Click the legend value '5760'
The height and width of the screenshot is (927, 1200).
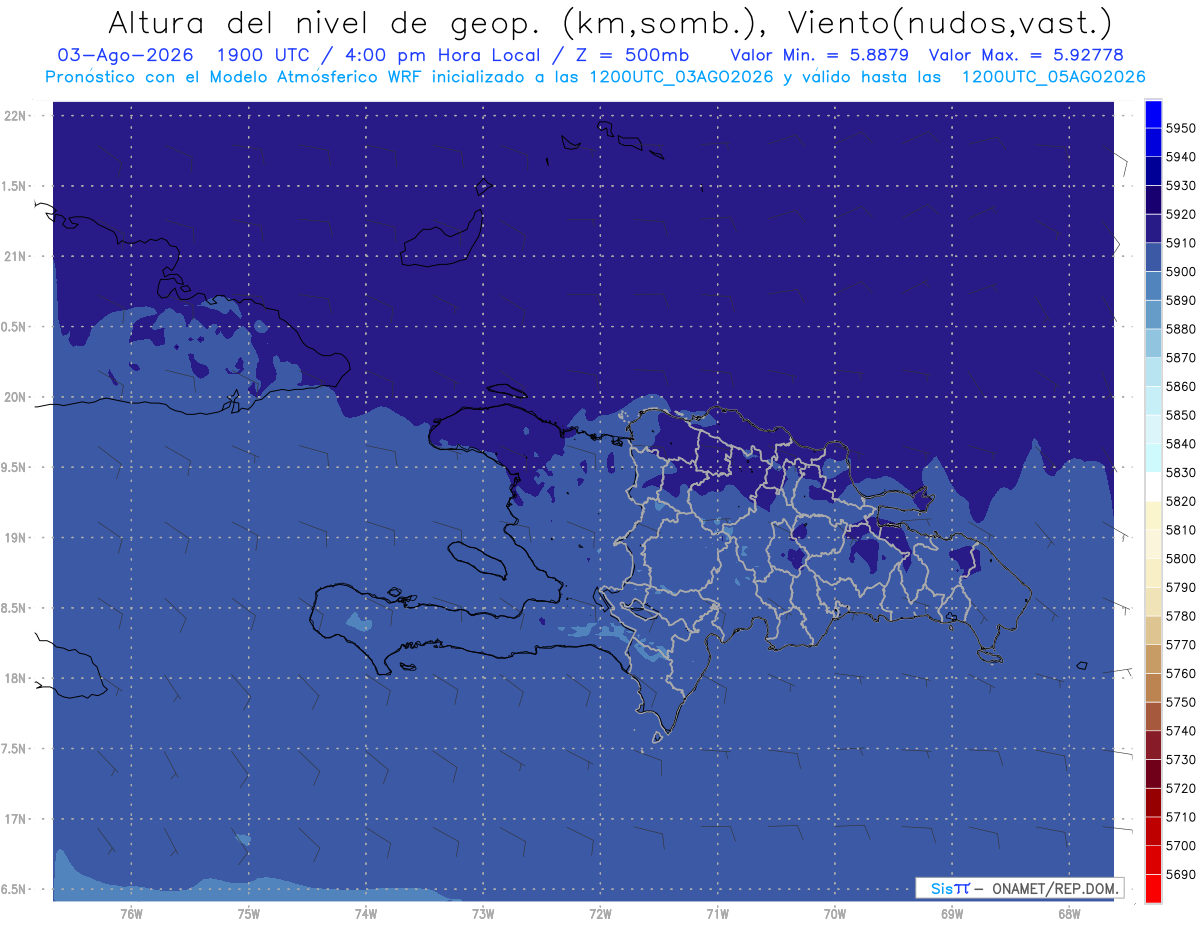(1180, 673)
